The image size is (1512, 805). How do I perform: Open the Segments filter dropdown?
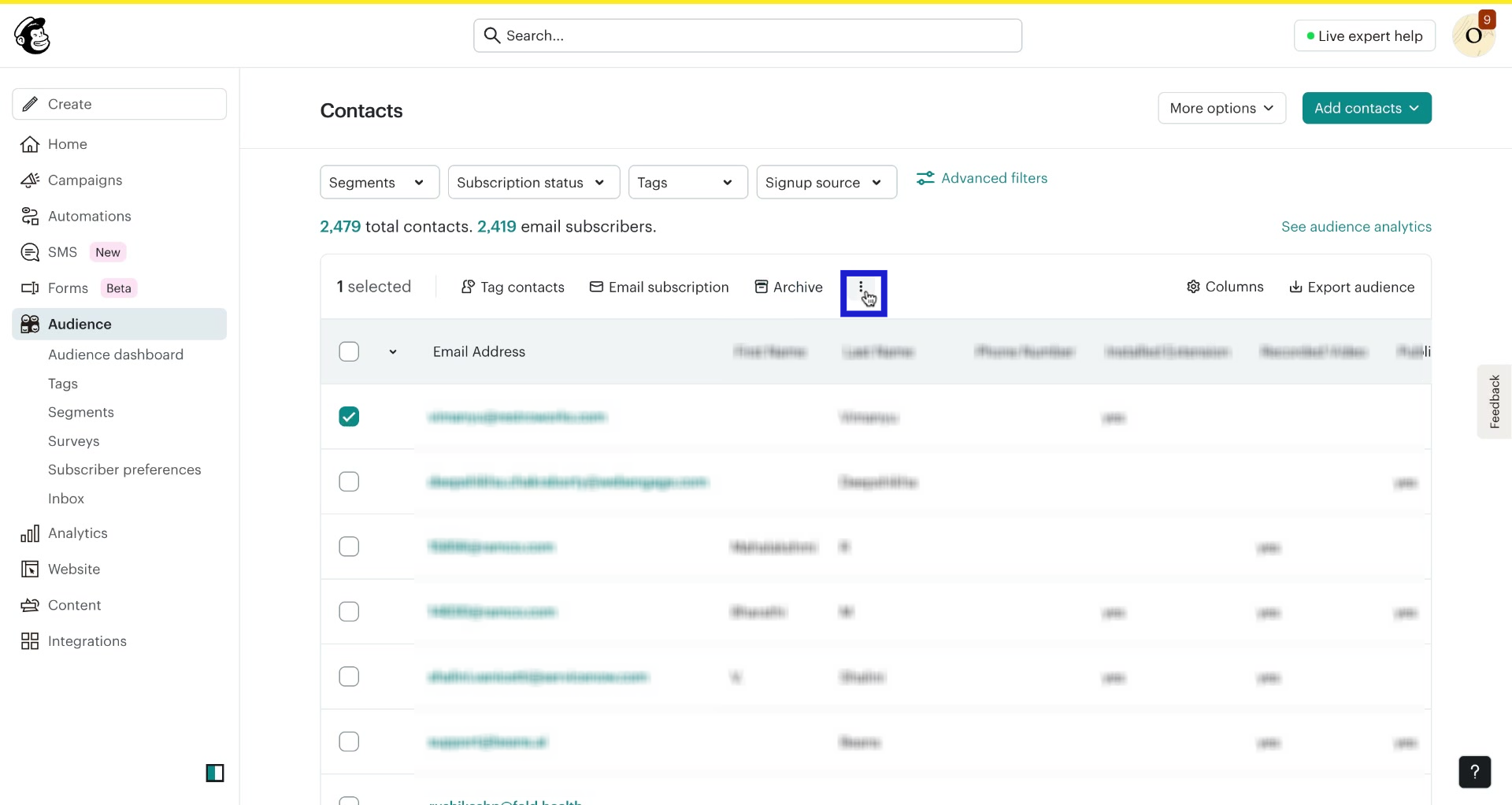click(x=380, y=182)
